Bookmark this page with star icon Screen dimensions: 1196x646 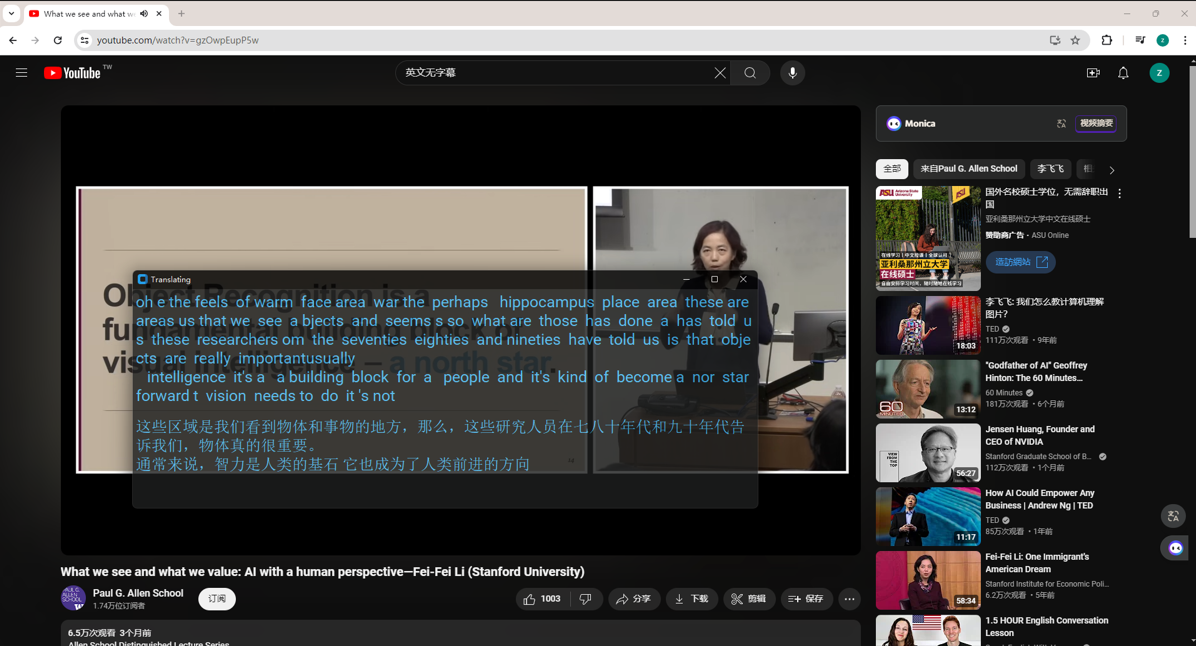click(1075, 41)
